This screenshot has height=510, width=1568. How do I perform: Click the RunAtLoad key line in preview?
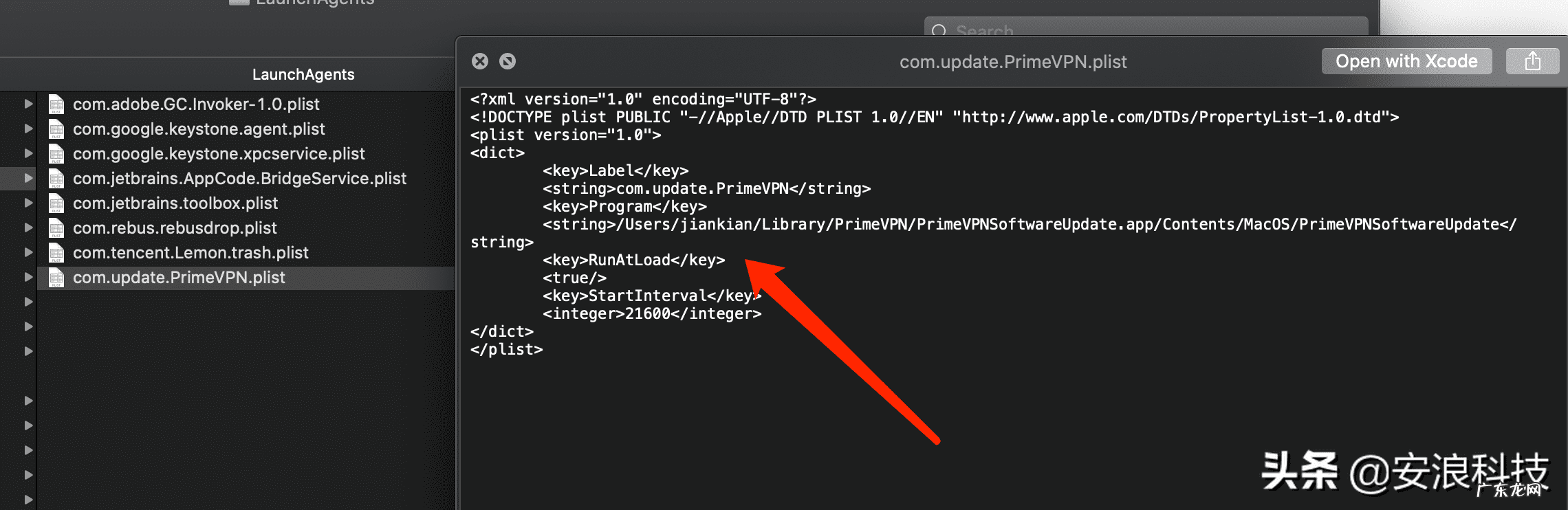click(633, 260)
